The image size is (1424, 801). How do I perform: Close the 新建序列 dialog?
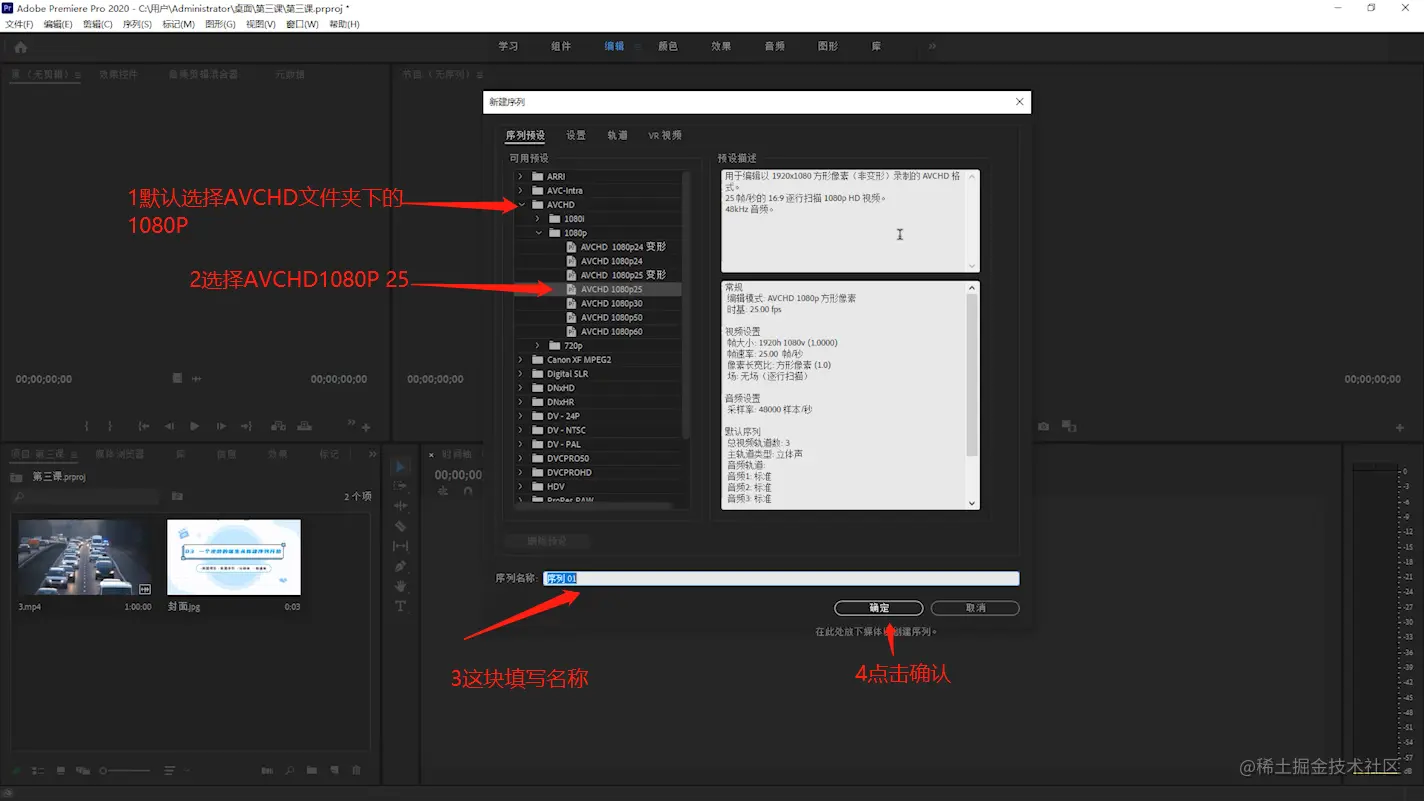coord(1019,102)
